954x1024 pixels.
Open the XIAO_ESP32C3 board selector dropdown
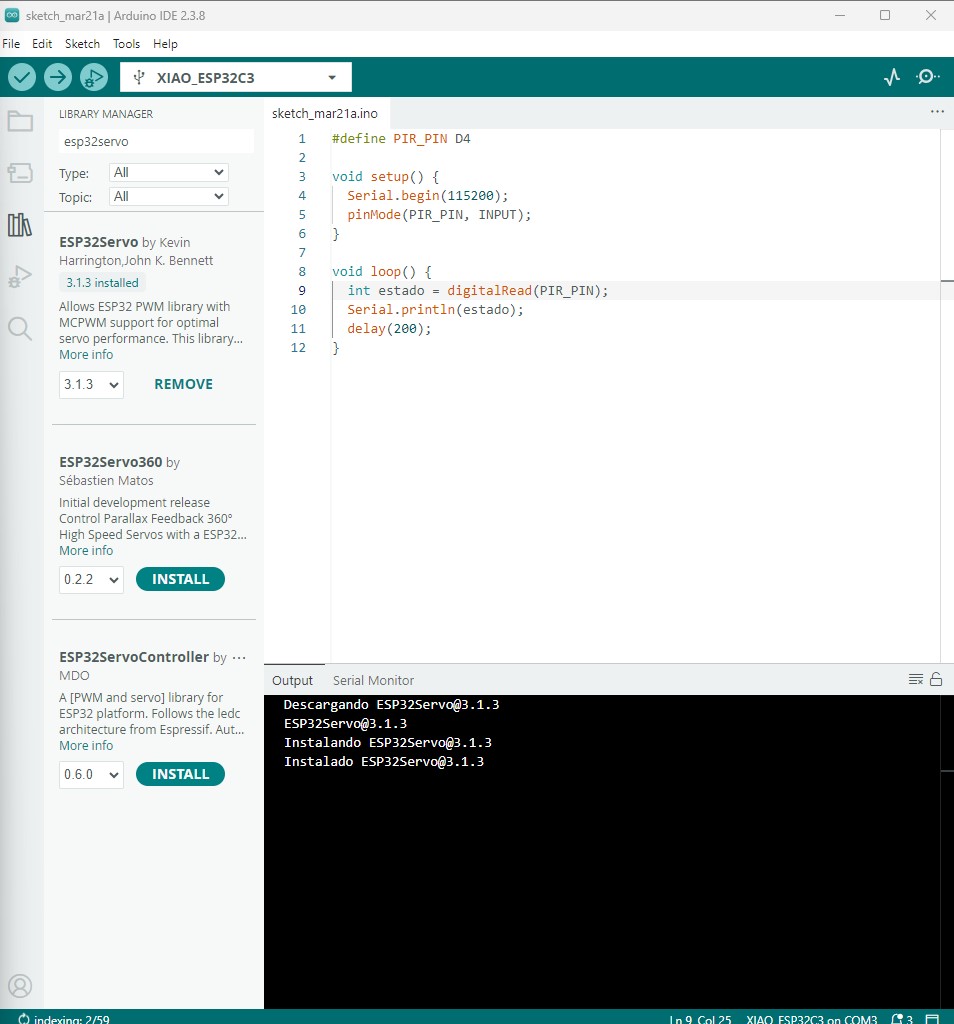coord(236,77)
